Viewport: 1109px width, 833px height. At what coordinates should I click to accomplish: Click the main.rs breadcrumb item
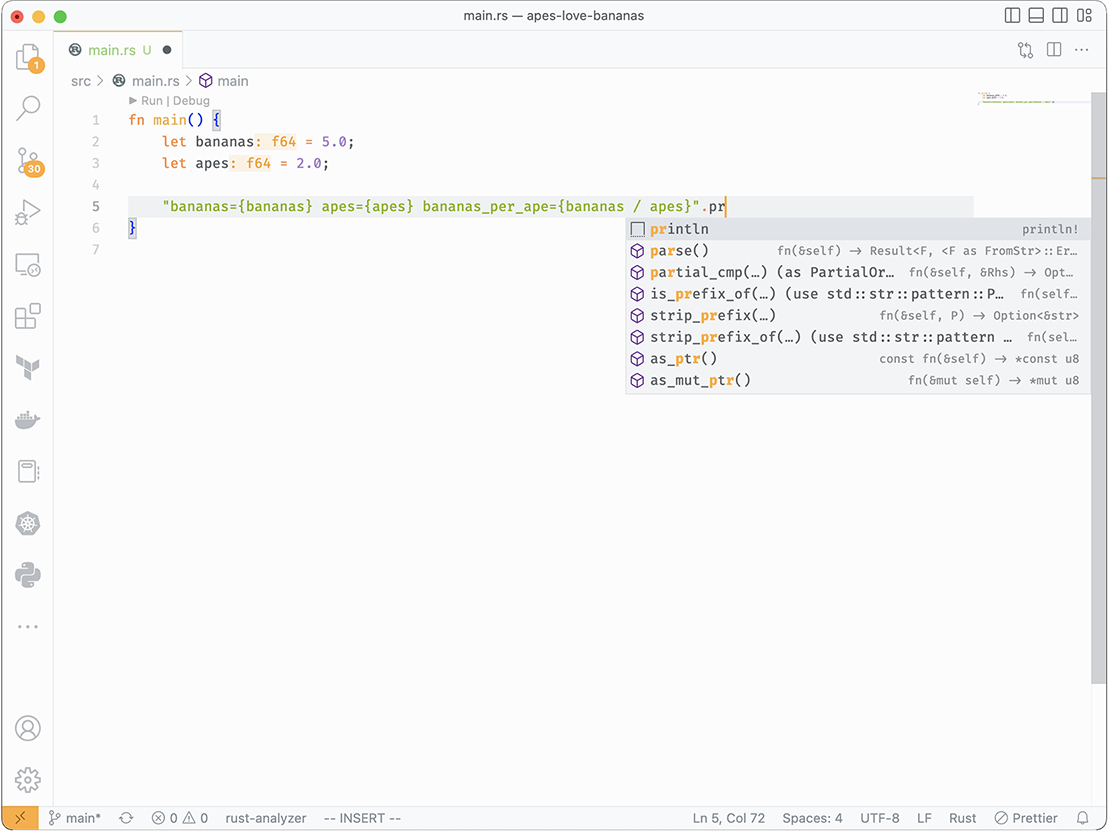pyautogui.click(x=146, y=81)
